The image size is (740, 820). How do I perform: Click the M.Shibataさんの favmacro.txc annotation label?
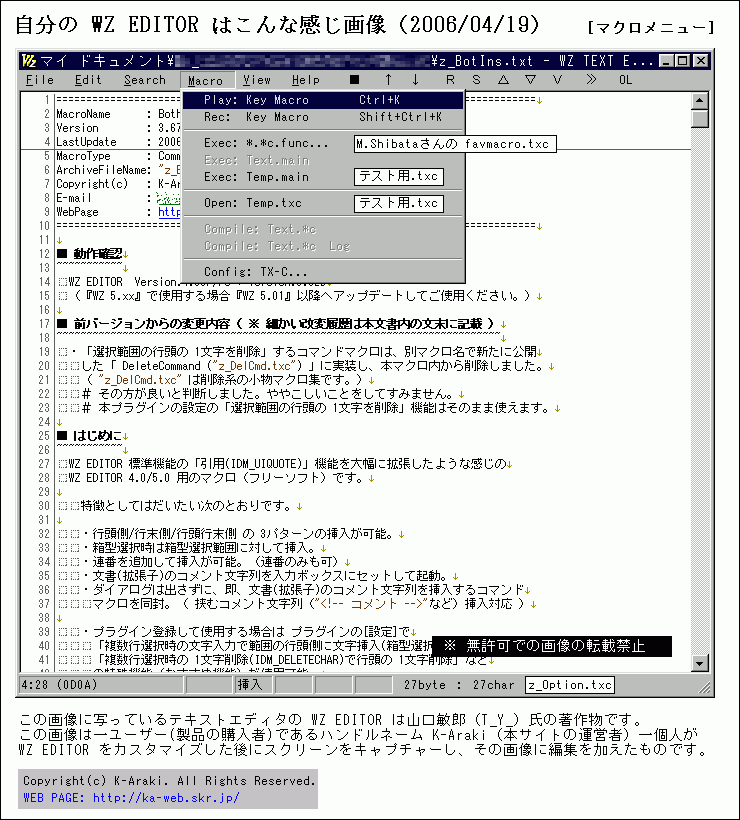(454, 144)
